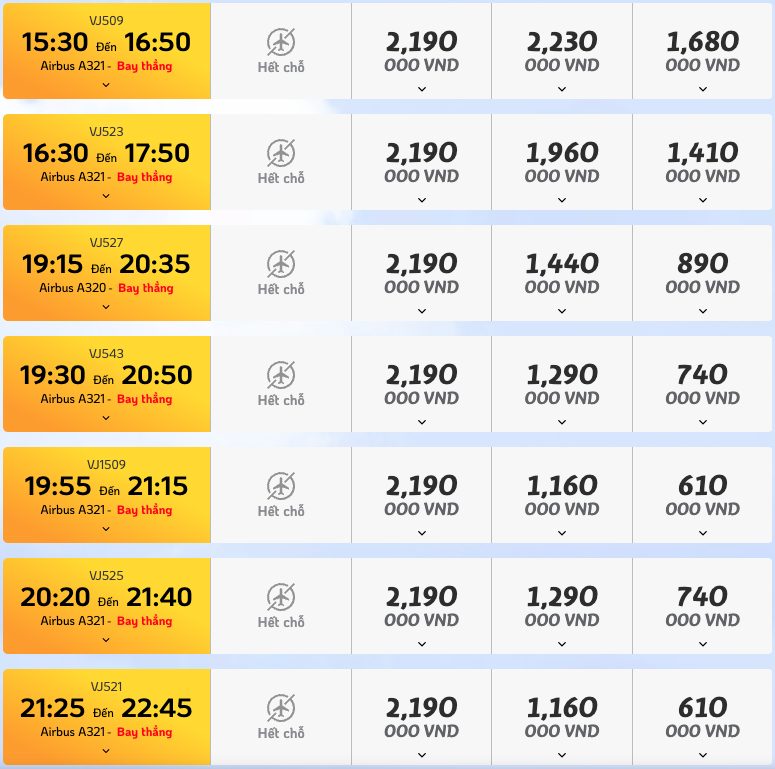
Task: Click sold-out plane icon for flight VJ543
Action: click(281, 375)
